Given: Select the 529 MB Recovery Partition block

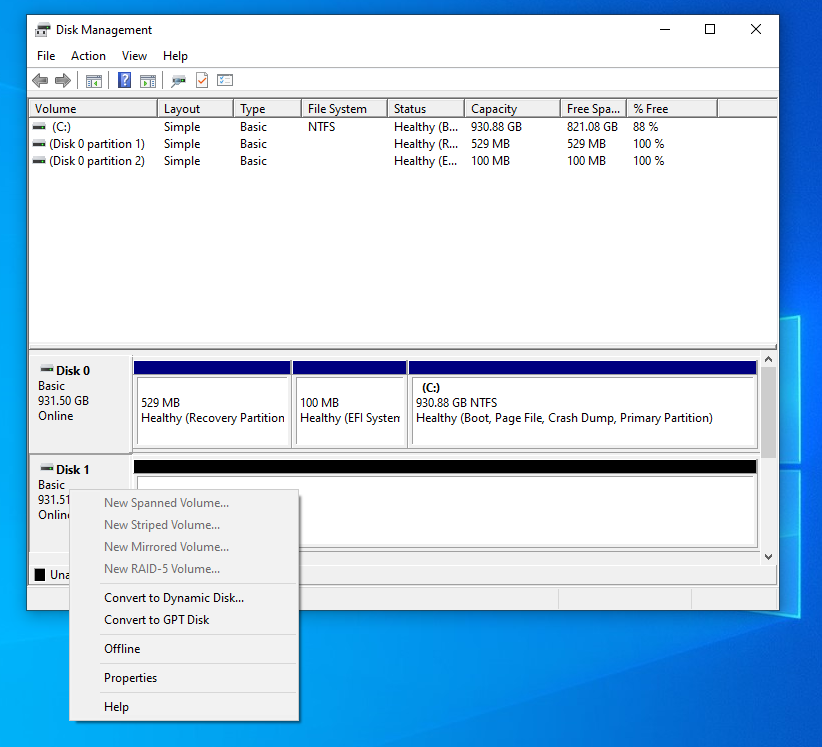Looking at the screenshot, I should [x=212, y=404].
